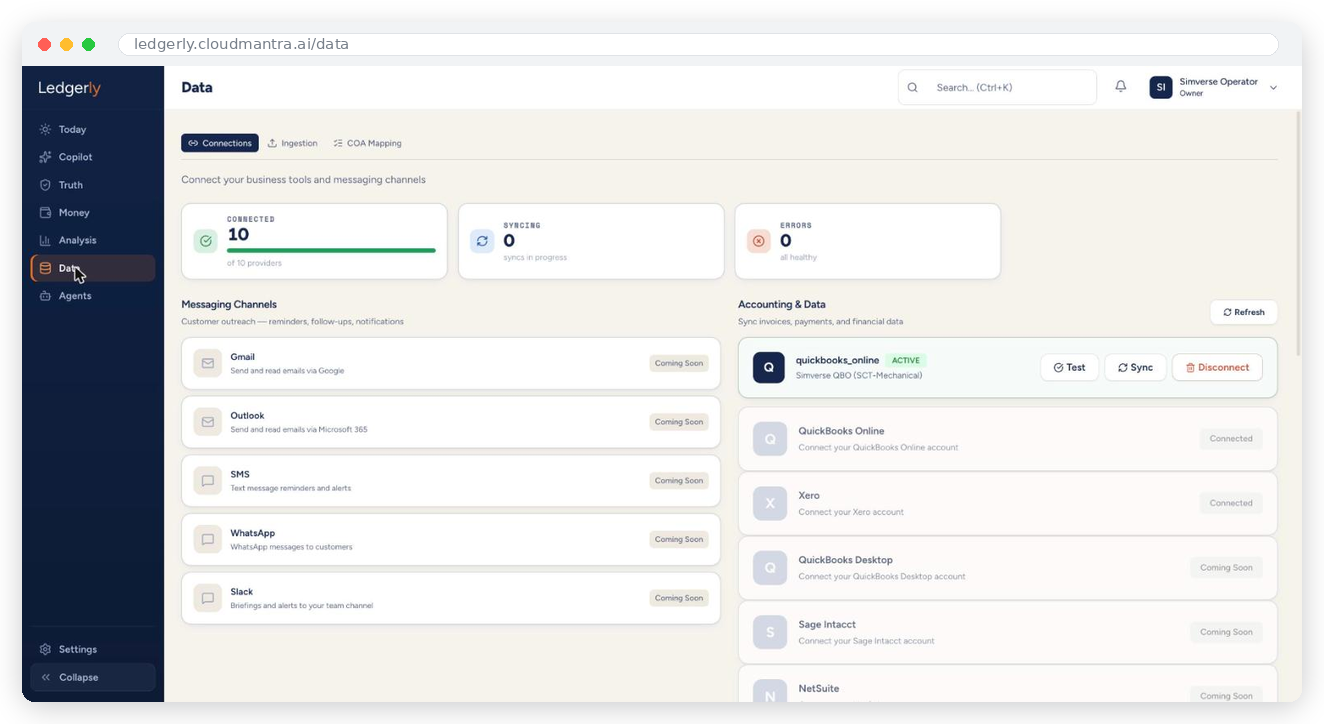Click the 'Simverse QBO (SCT-Mechanical)' text
The image size is (1324, 724).
click(x=859, y=376)
